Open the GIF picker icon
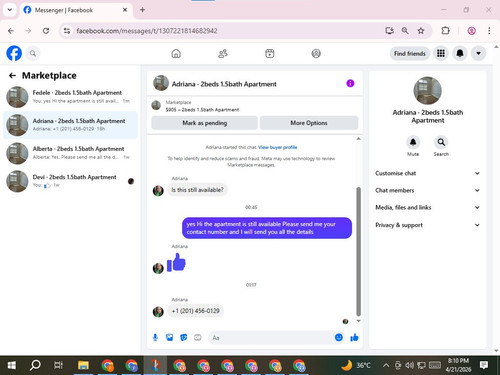The height and width of the screenshot is (375, 500). coord(198,338)
